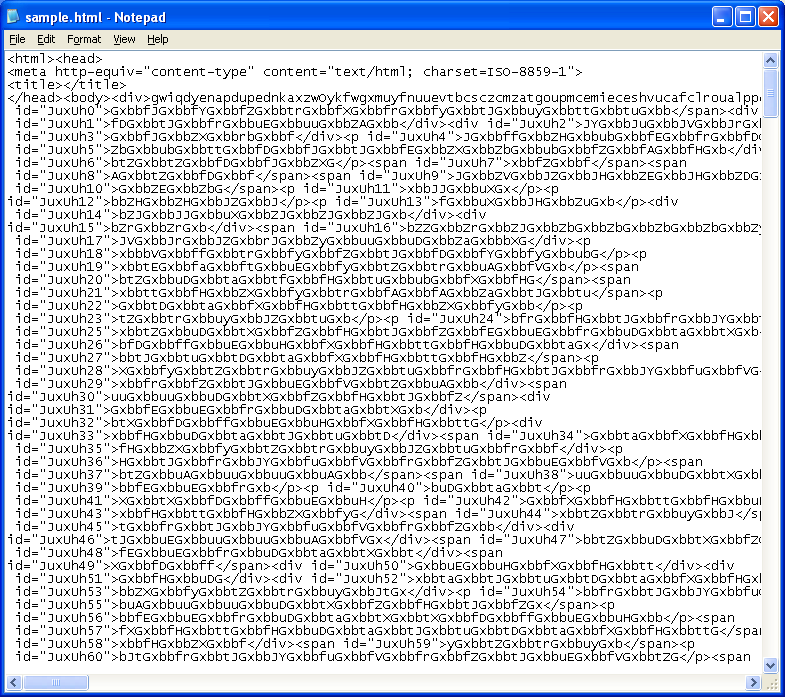The image size is (785, 697).
Task: Click the horizontal scrollbar left arrow
Action: point(13,682)
